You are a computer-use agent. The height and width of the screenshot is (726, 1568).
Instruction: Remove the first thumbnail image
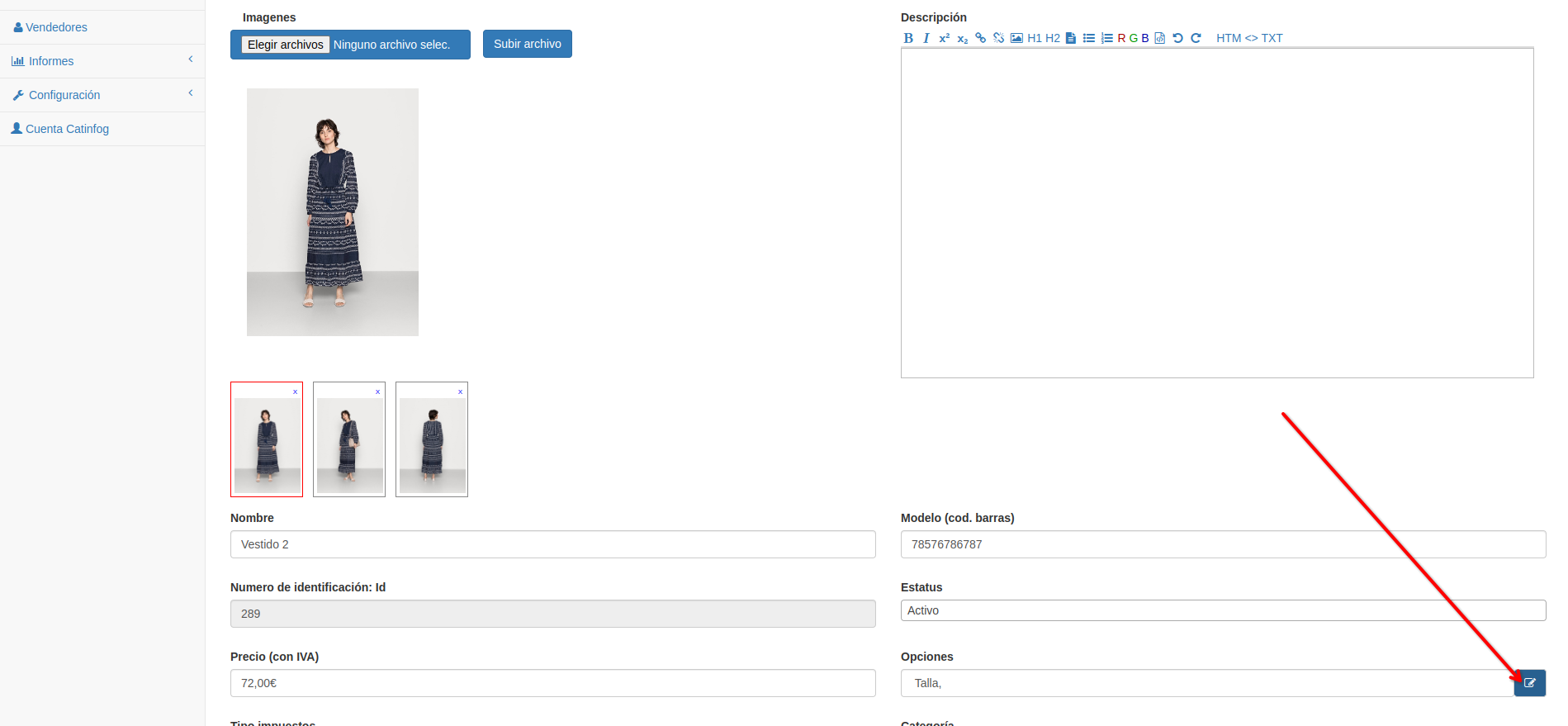click(x=295, y=391)
